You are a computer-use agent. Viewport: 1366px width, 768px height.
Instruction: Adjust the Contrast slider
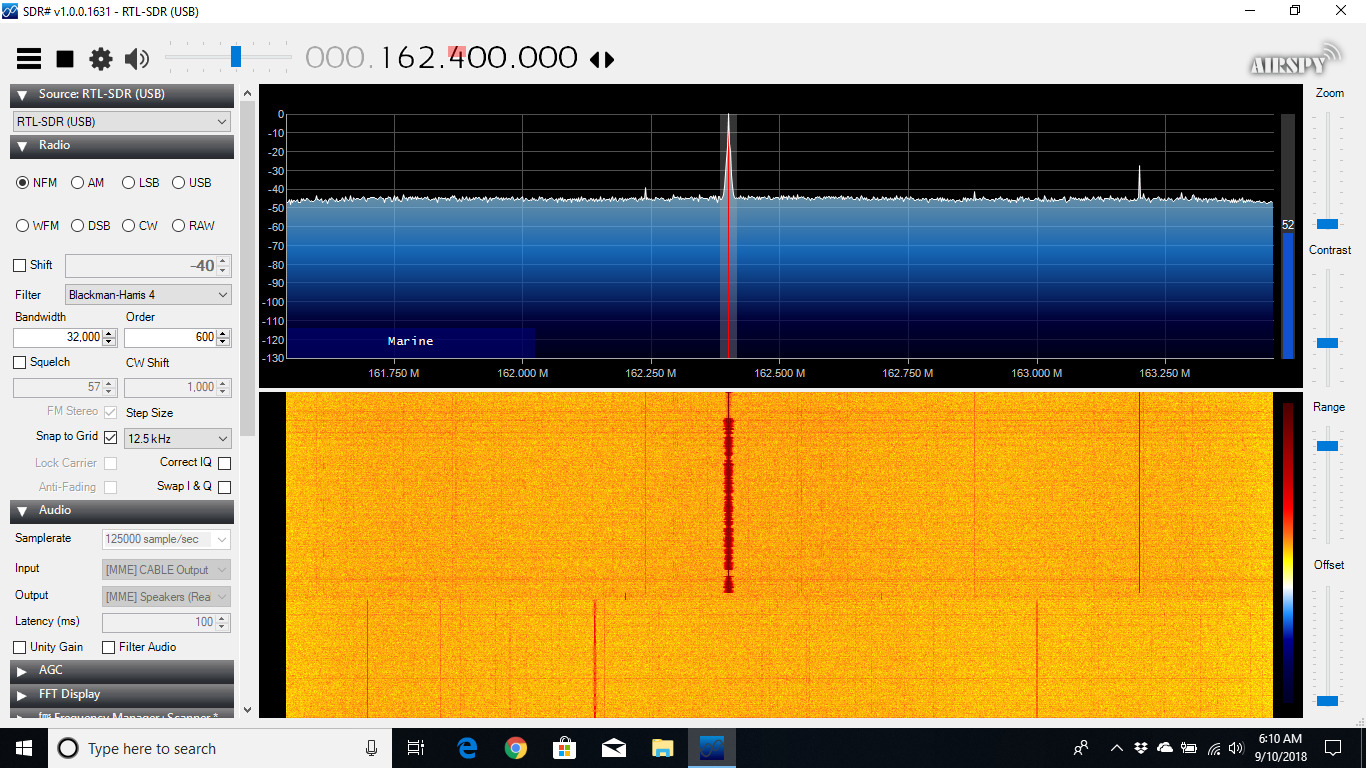(1328, 343)
